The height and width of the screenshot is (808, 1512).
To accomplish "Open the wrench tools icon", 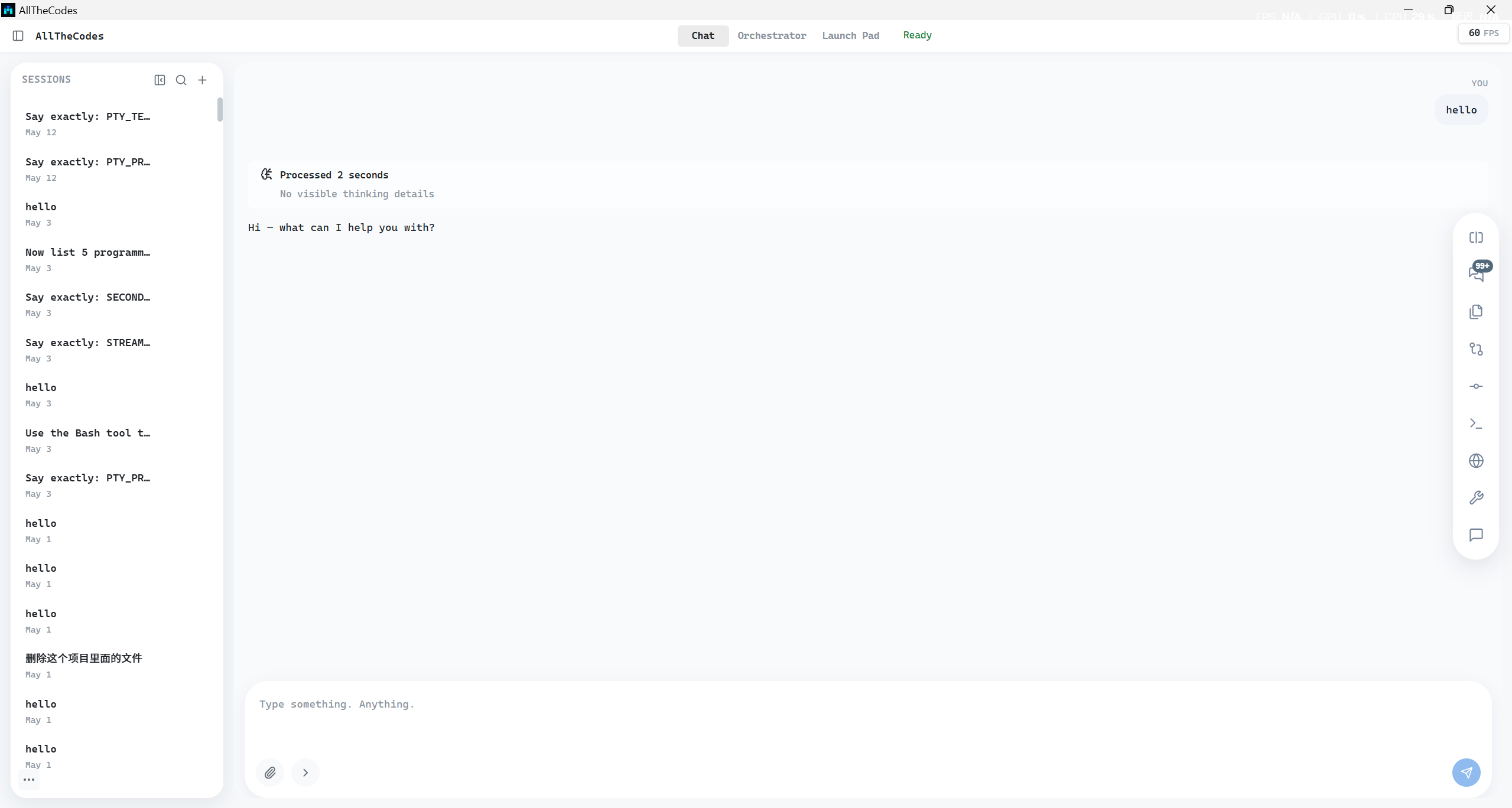I will tap(1476, 498).
